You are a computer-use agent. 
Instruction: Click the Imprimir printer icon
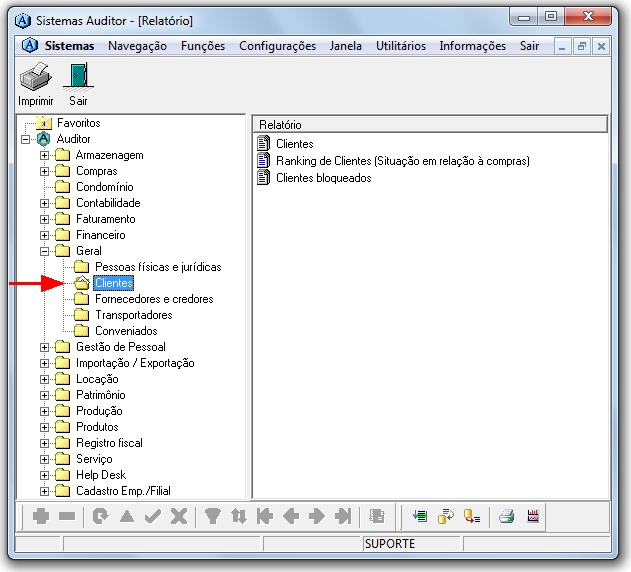click(35, 77)
